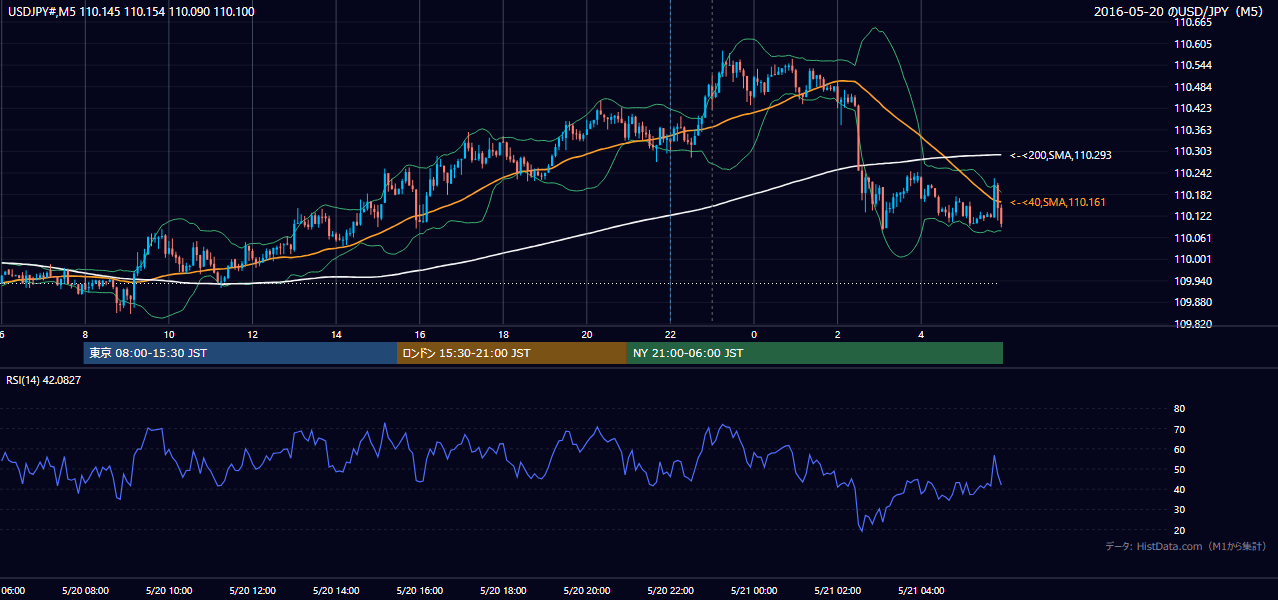Viewport: 1278px width, 600px height.
Task: Click the '5/20 08:00' date axis label
Action: 84,590
